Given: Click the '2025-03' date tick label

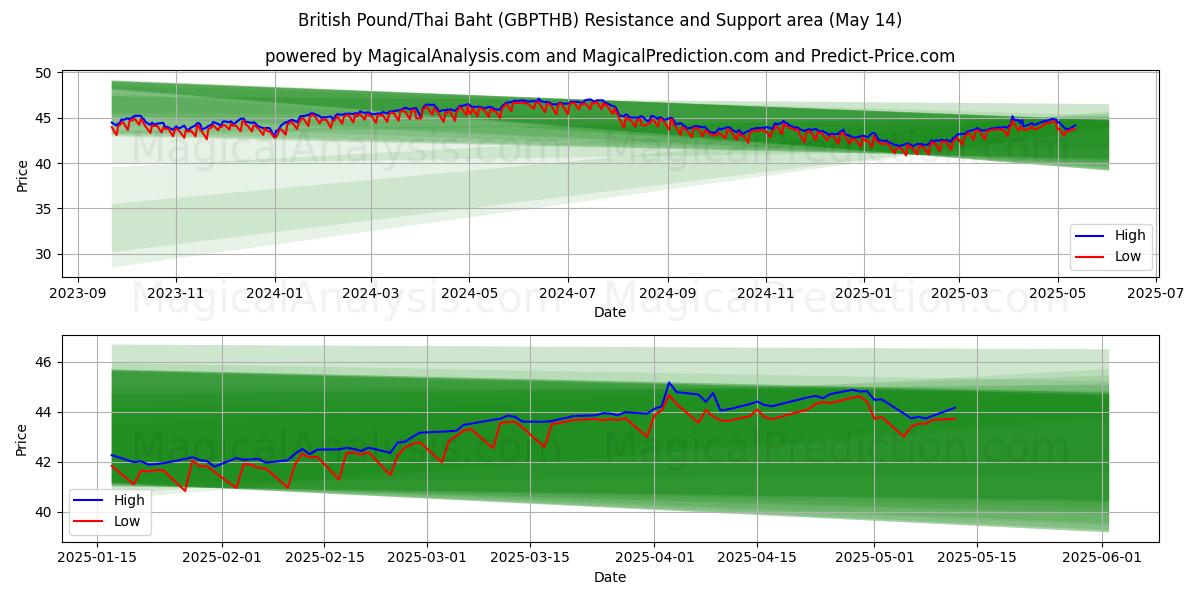Looking at the screenshot, I should pyautogui.click(x=958, y=294).
